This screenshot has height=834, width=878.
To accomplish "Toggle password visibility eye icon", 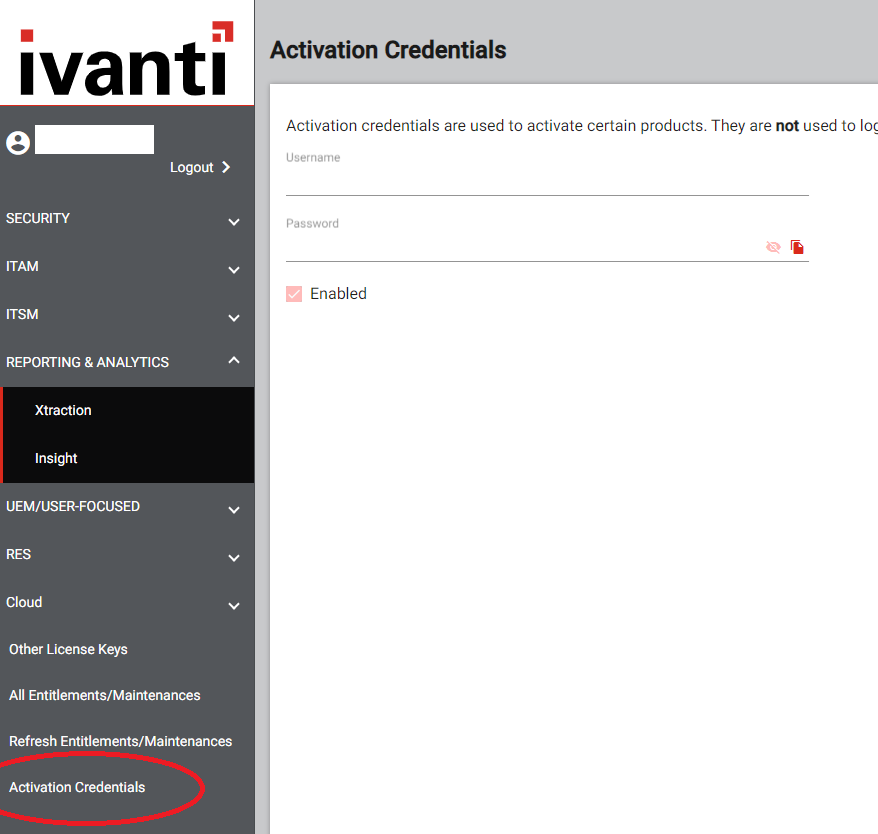I will [773, 247].
